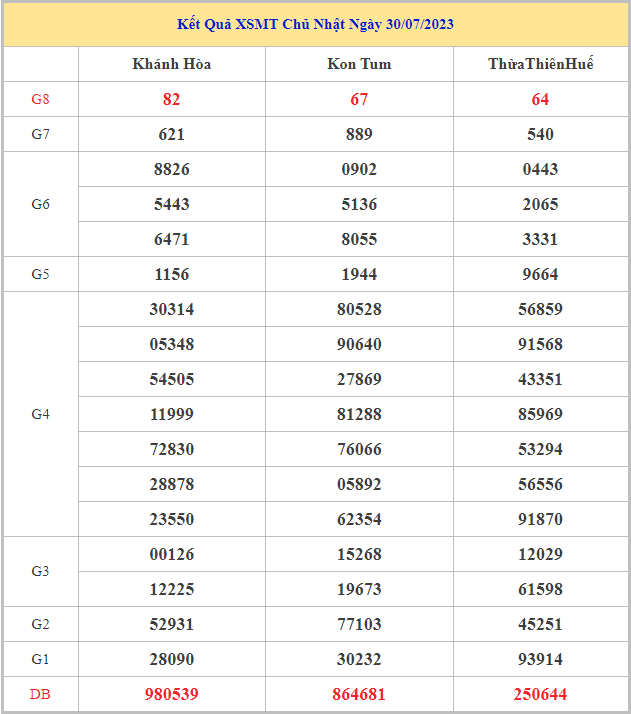631x714 pixels.
Task: Click the red DB row label
Action: tap(40, 694)
